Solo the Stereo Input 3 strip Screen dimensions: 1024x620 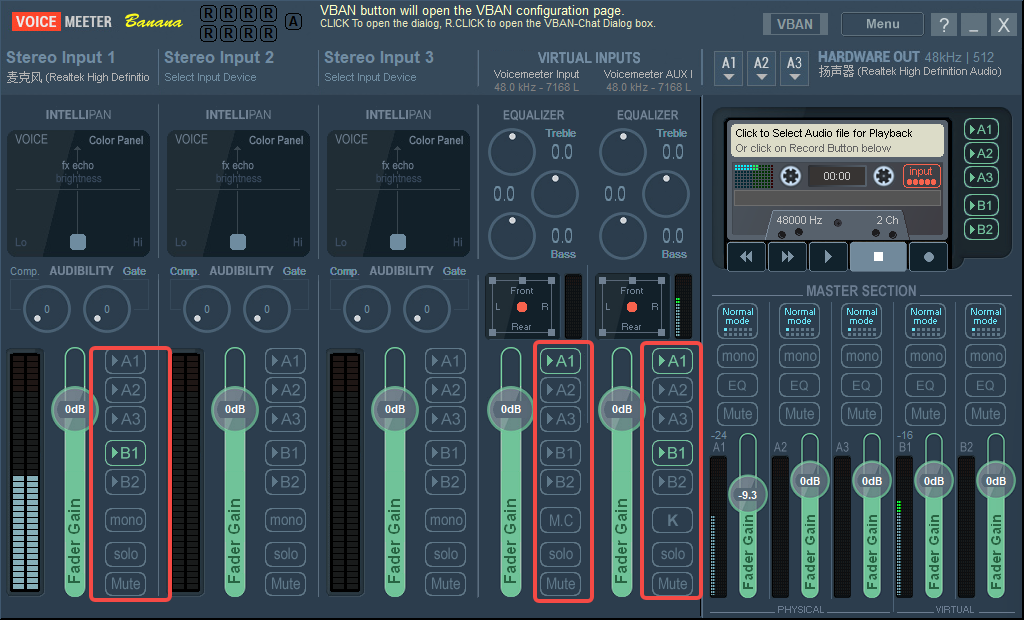point(445,554)
